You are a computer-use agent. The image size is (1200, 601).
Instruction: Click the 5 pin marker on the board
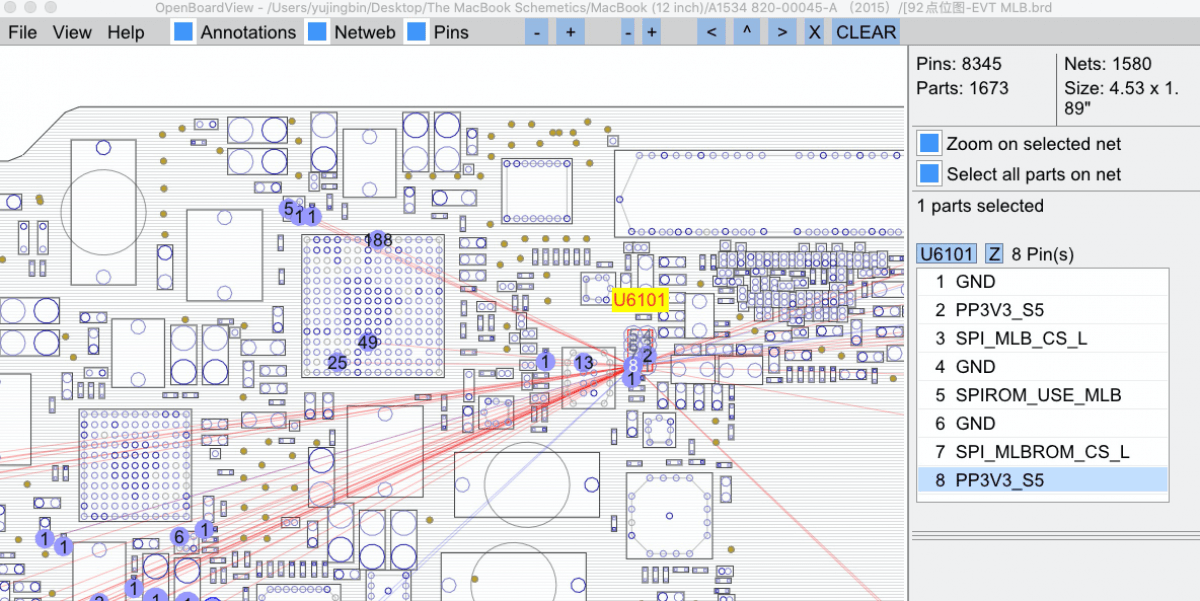tap(289, 209)
